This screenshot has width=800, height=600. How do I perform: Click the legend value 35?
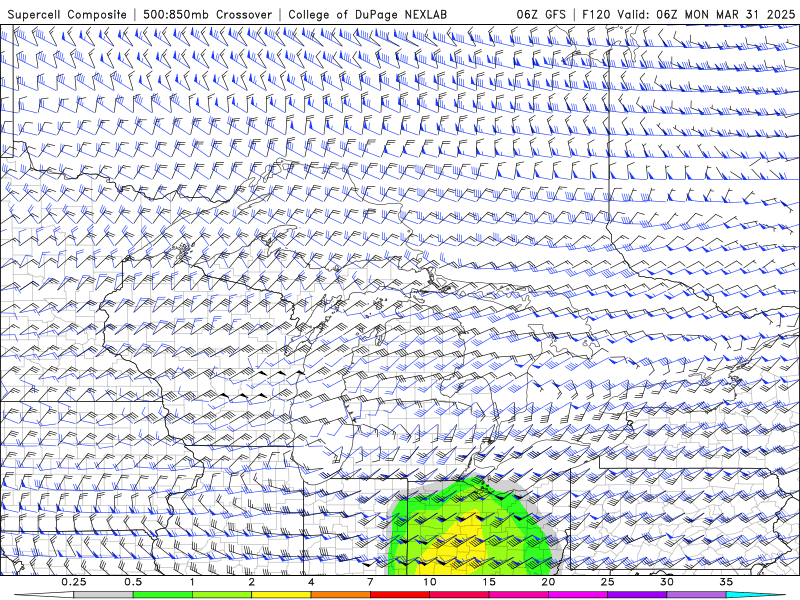(x=726, y=582)
